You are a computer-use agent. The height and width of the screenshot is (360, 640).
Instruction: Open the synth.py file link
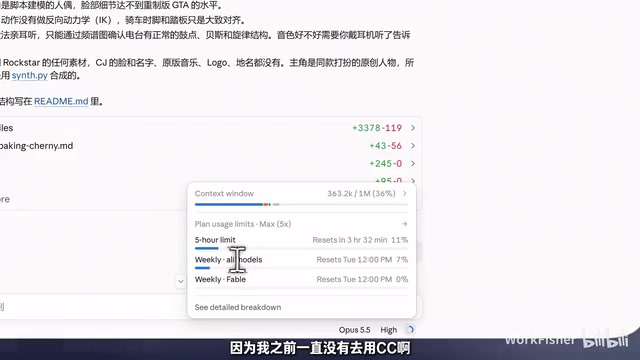click(x=30, y=76)
